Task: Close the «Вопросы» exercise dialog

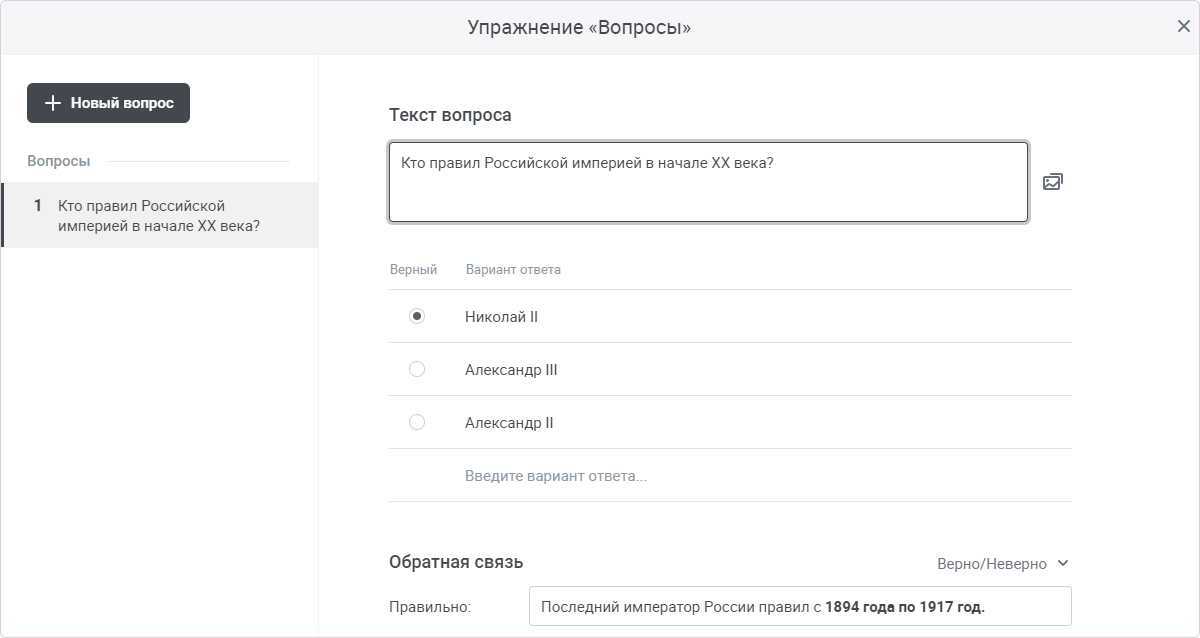Action: click(x=1183, y=27)
